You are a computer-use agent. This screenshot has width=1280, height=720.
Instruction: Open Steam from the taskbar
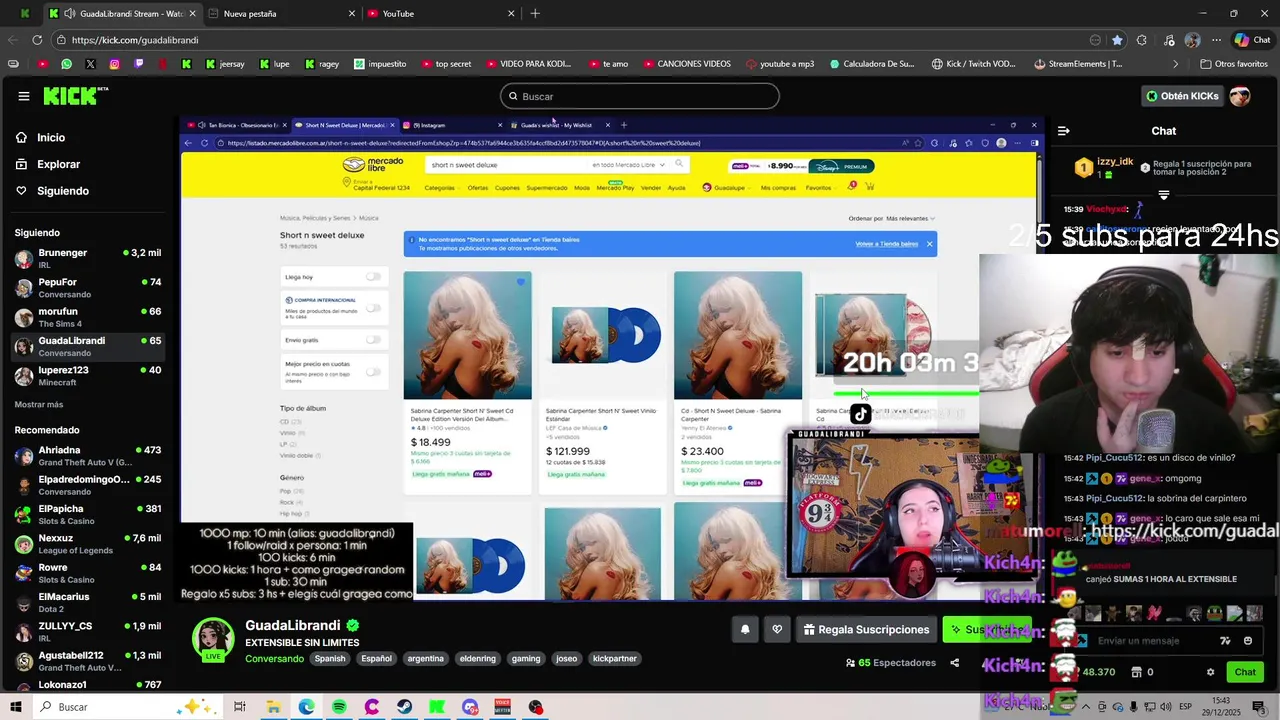[x=404, y=707]
